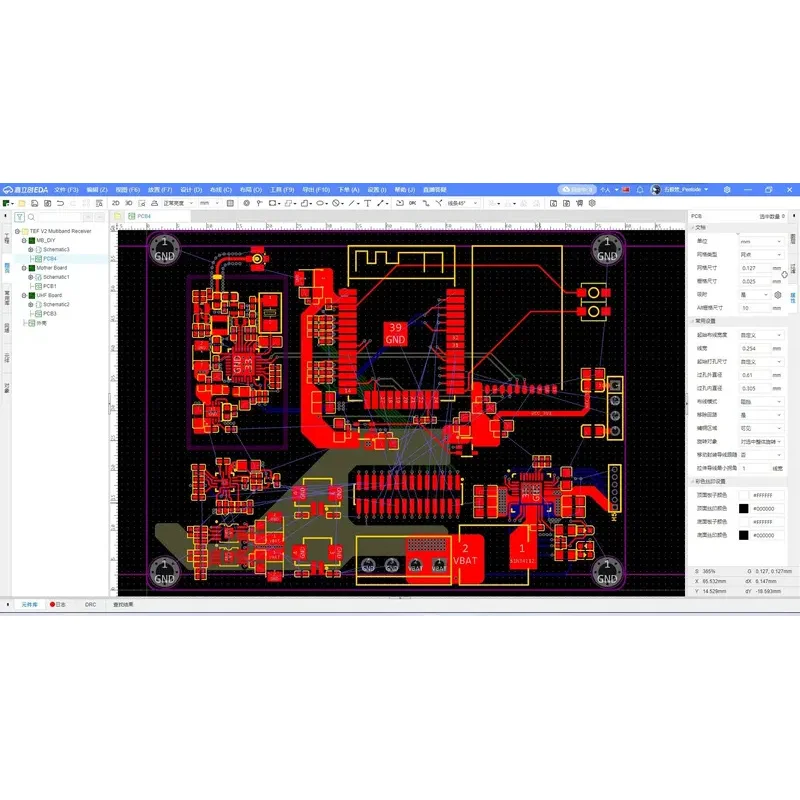The height and width of the screenshot is (800, 800).
Task: Click the line width 0.254 input field
Action: coord(755,348)
